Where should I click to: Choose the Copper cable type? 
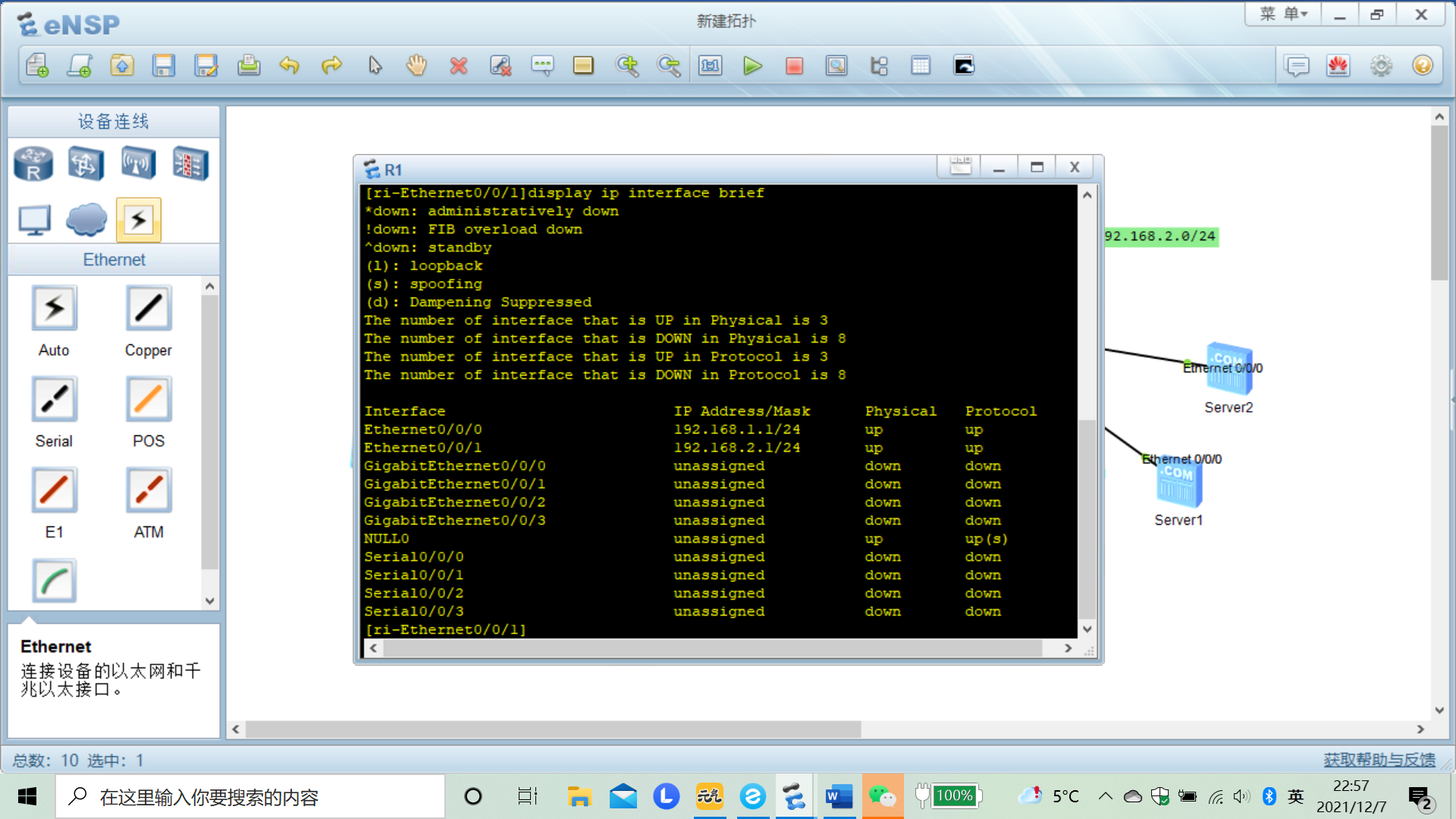click(149, 309)
